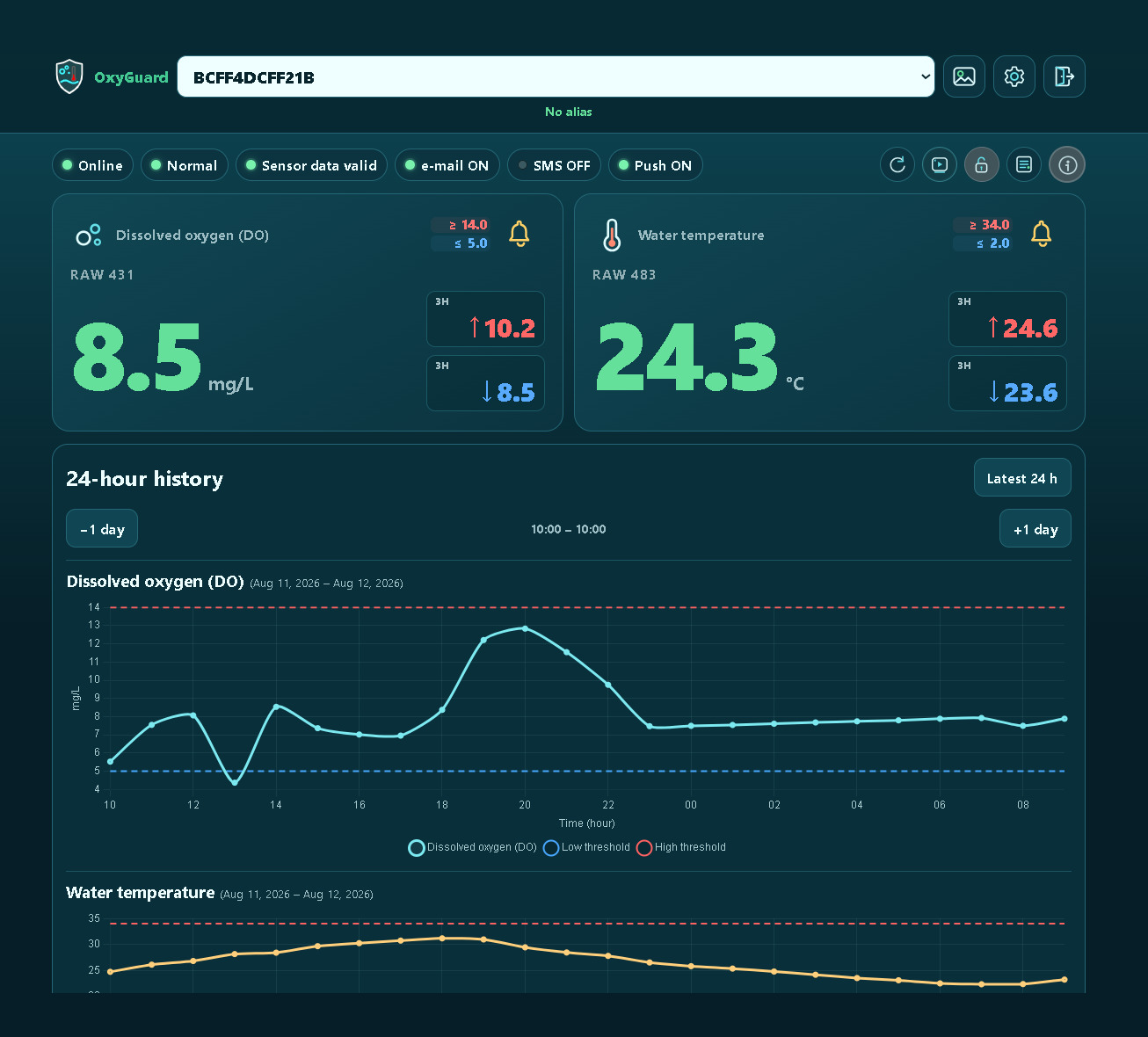
Task: Click the OxyGuard shield logo
Action: [x=69, y=76]
